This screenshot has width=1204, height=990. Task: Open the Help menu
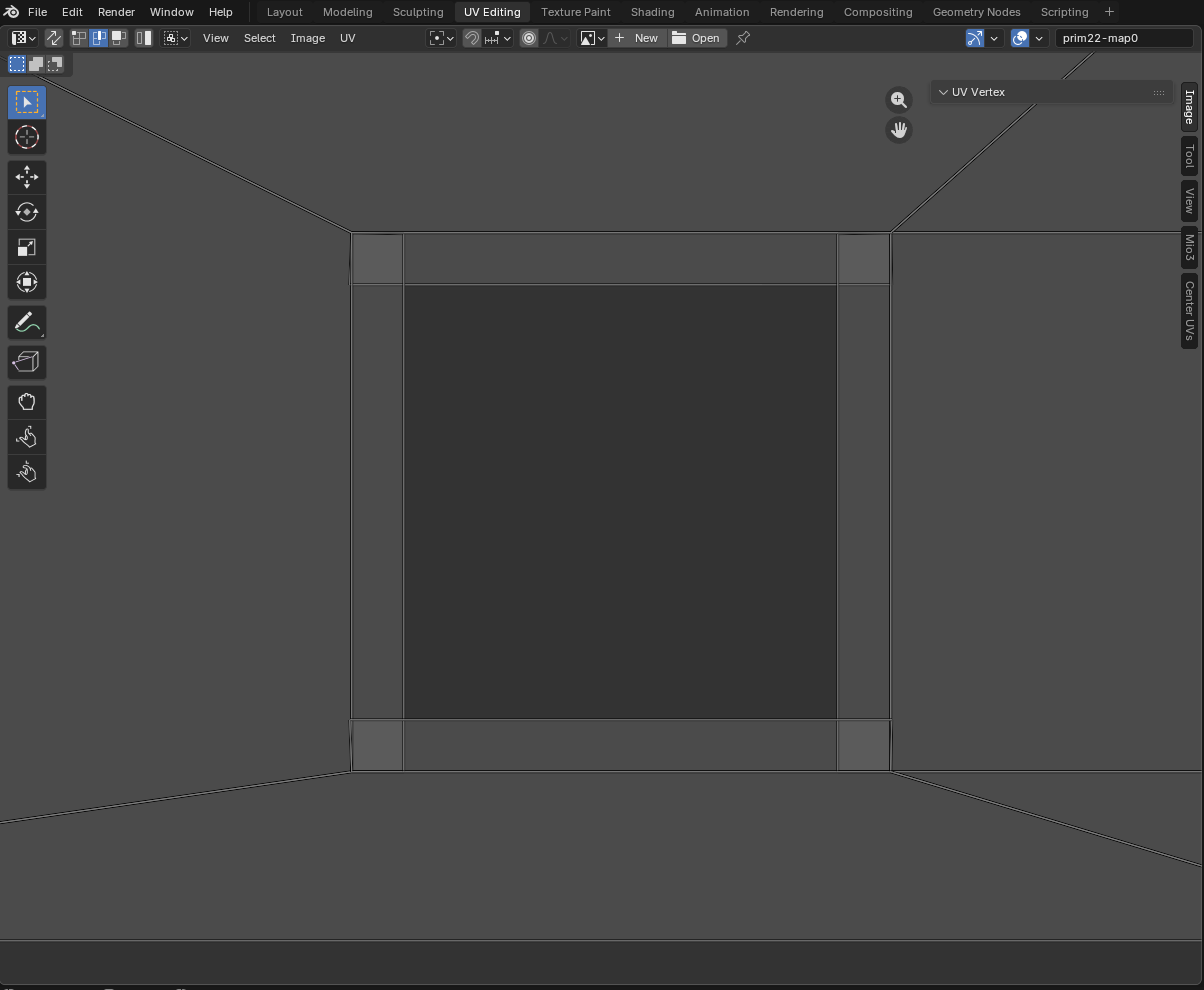point(220,12)
